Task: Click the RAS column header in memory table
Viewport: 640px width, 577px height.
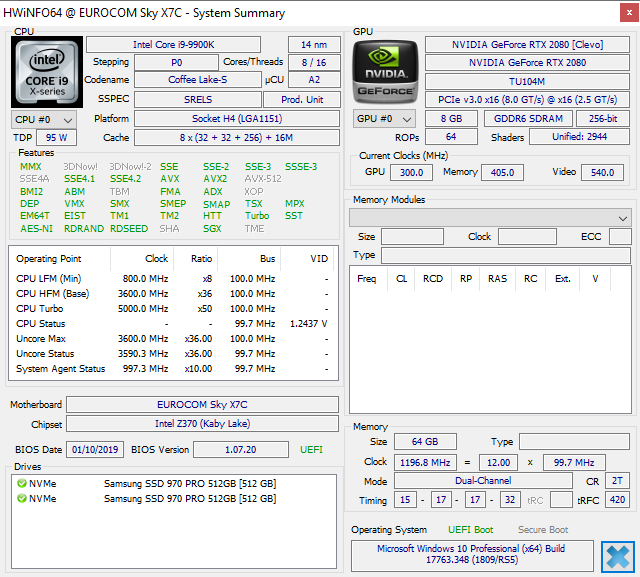Action: [498, 279]
